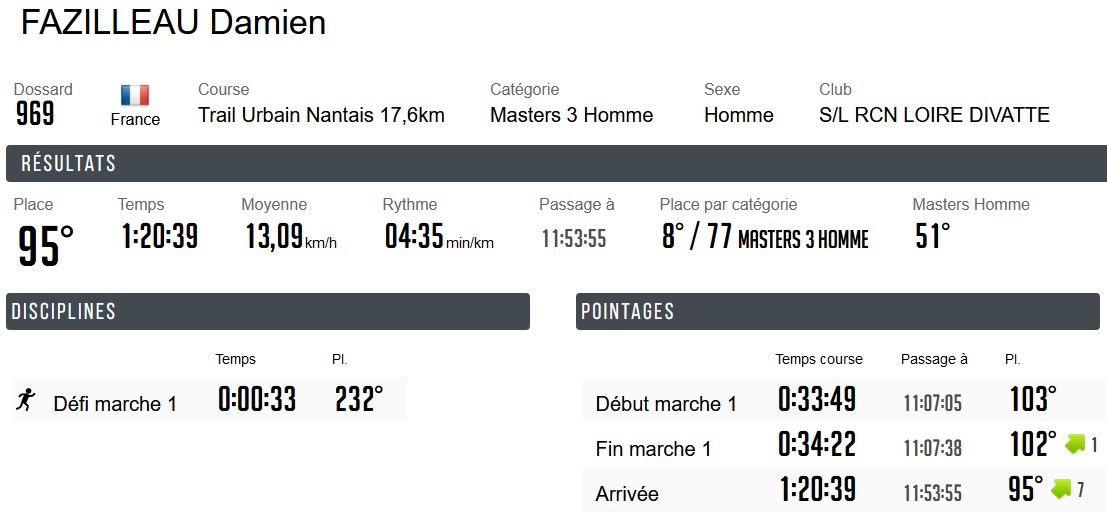Image resolution: width=1107 pixels, height=513 pixels.
Task: Click the Trail Urbain Nantais 17,6km course
Action: [x=321, y=115]
